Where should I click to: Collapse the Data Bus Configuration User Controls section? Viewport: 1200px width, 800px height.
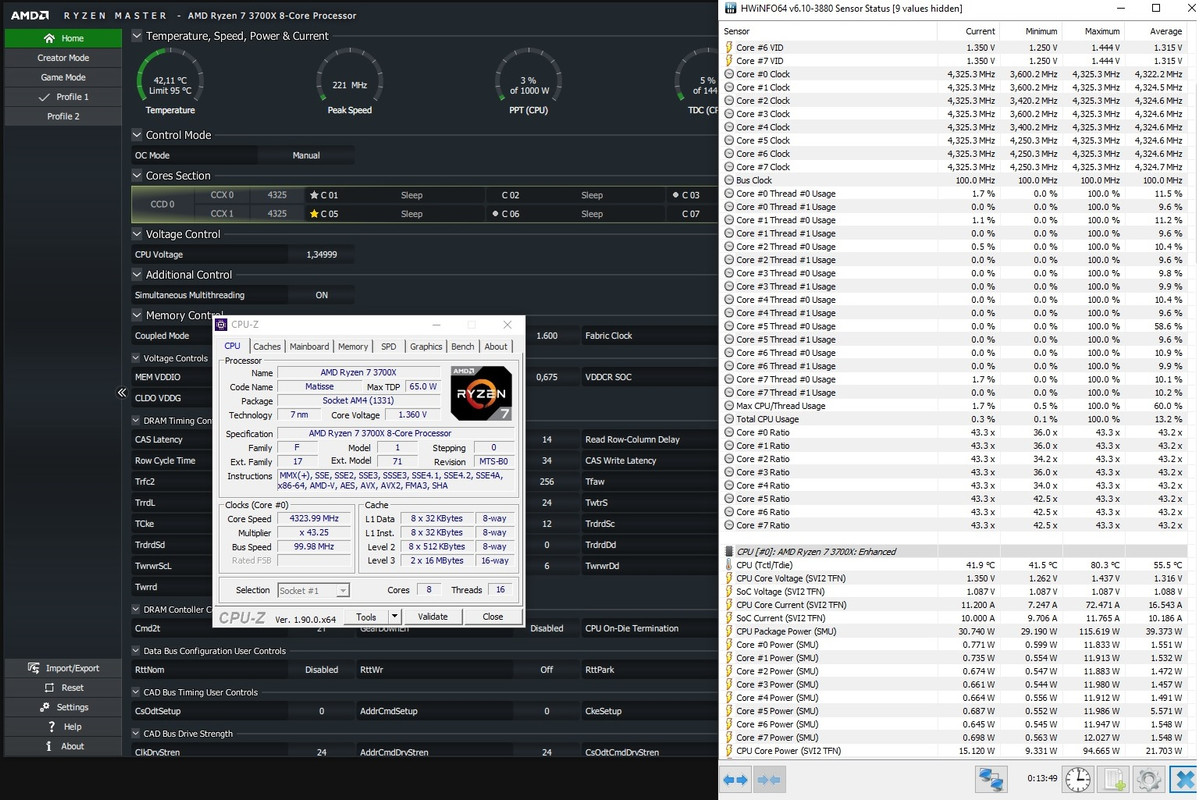click(136, 651)
